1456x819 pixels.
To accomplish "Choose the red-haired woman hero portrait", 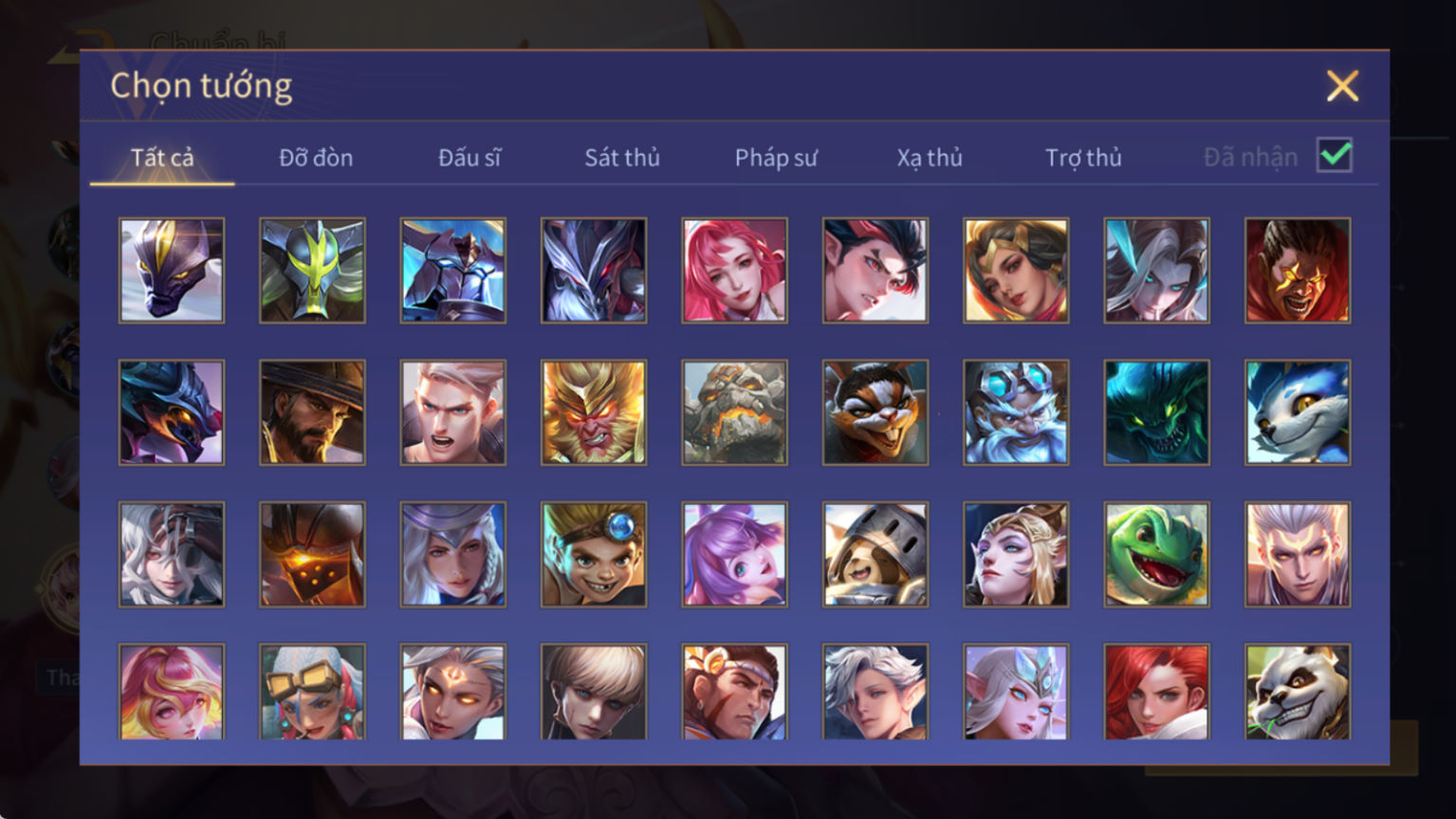I will [x=1156, y=693].
